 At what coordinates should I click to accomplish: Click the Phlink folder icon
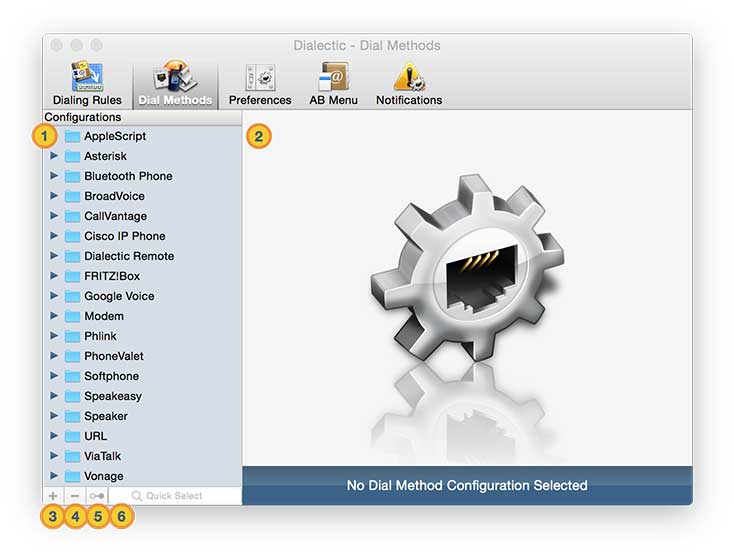pos(72,336)
